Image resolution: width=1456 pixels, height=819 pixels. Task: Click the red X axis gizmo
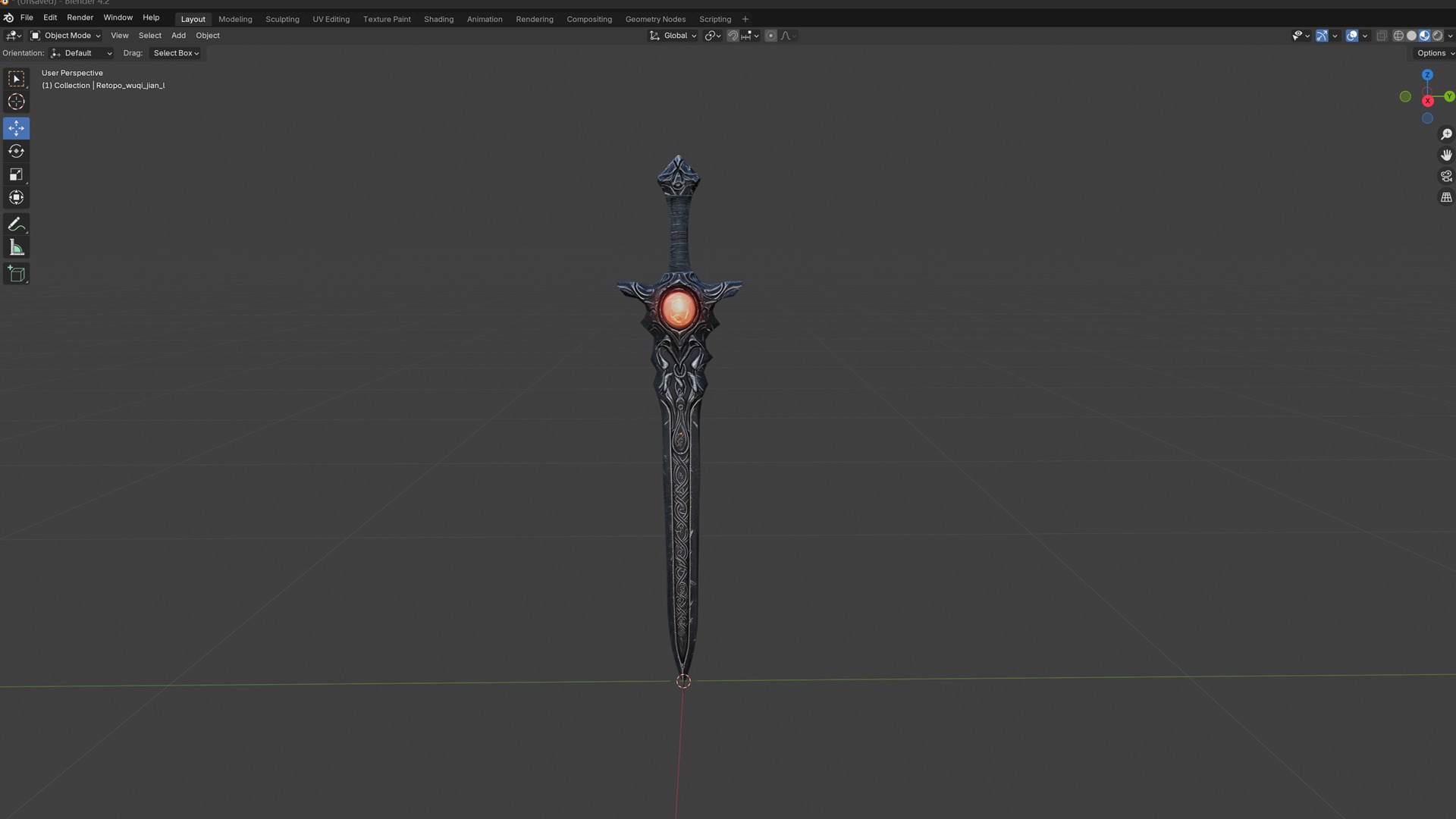click(x=1427, y=100)
